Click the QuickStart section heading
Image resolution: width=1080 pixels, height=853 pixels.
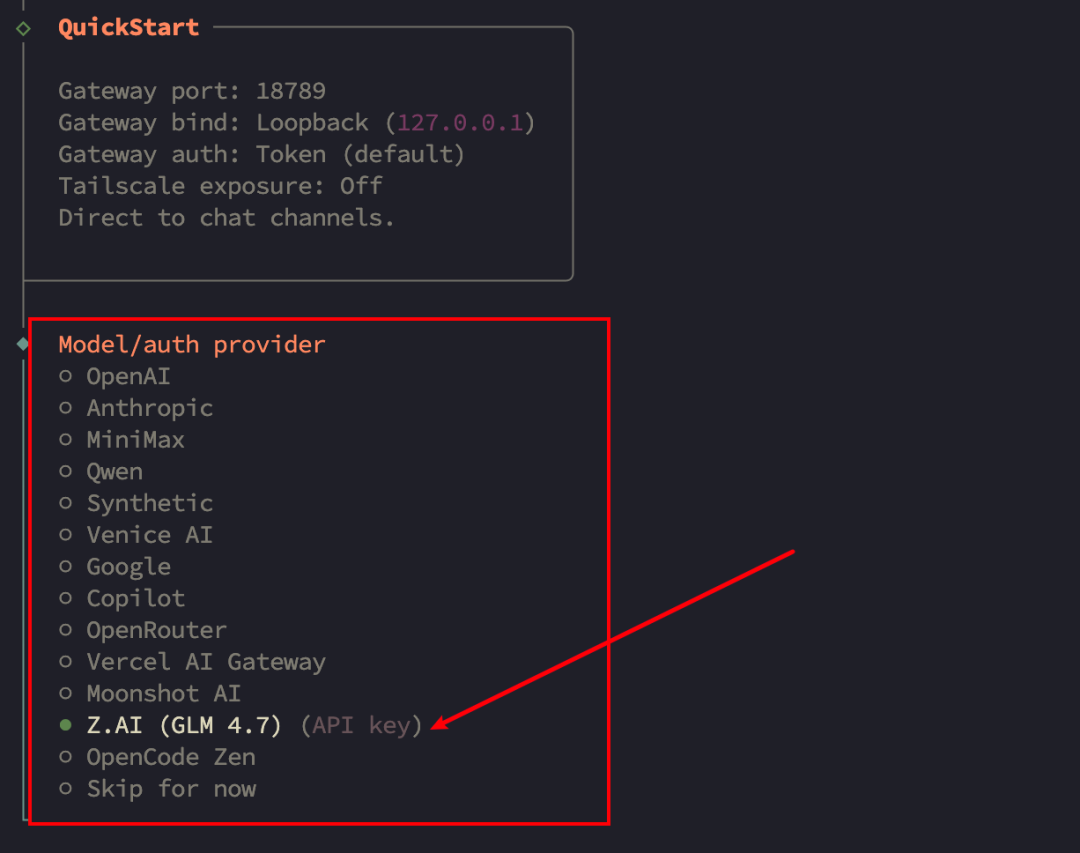click(x=128, y=28)
